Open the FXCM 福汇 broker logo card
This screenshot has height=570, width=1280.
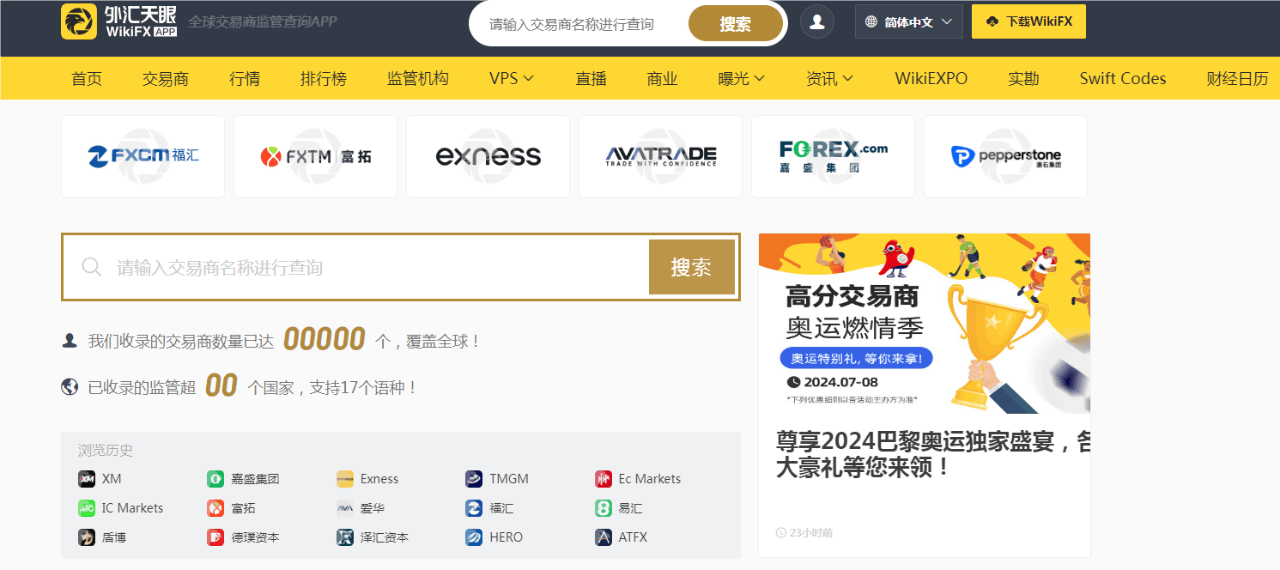pyautogui.click(x=143, y=156)
